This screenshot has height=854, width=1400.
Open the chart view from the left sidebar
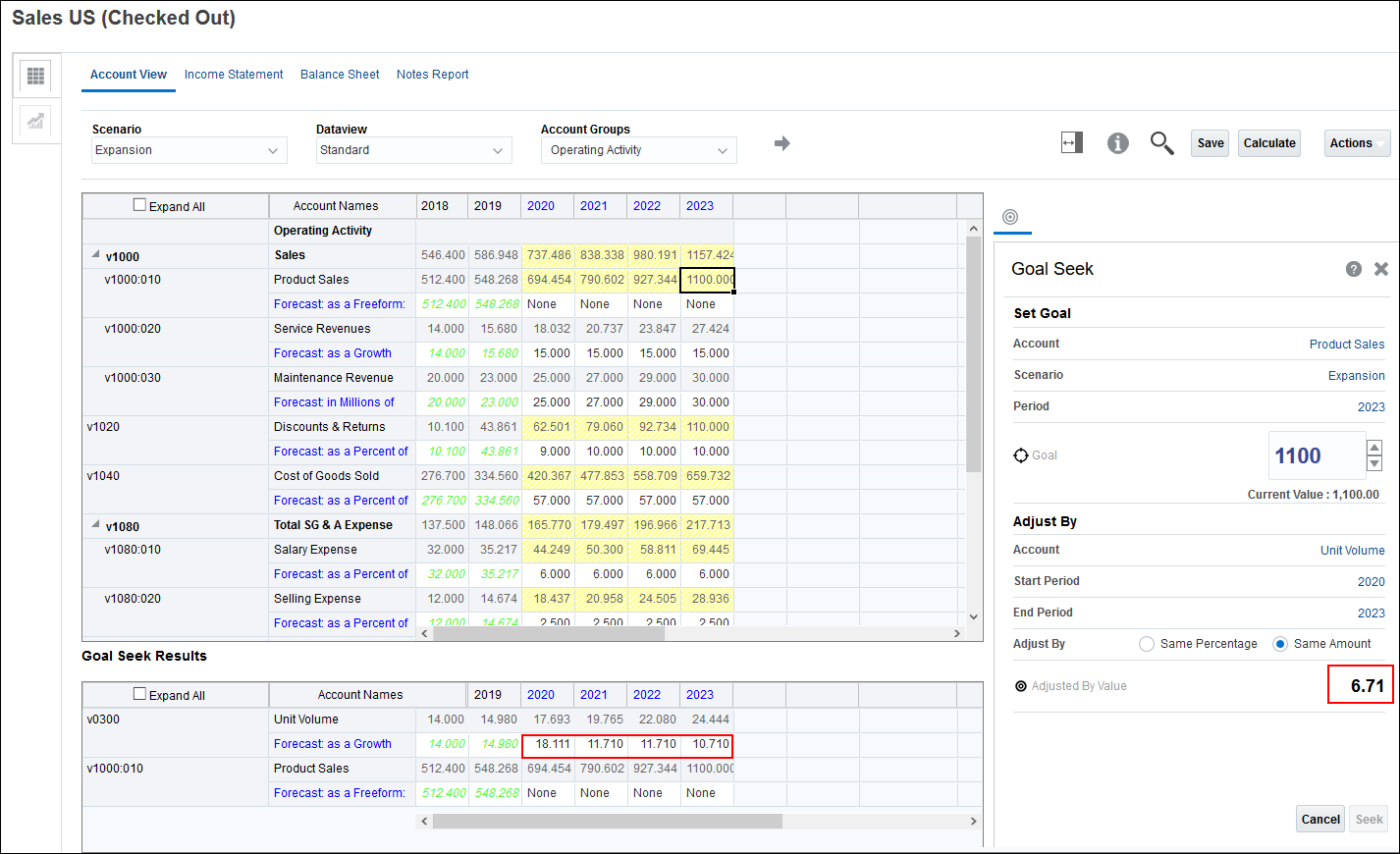[35, 122]
